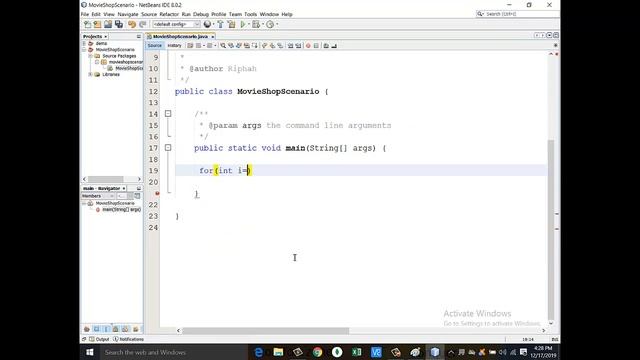
Task: Click the red Start Macro Recording icon
Action: tap(308, 46)
